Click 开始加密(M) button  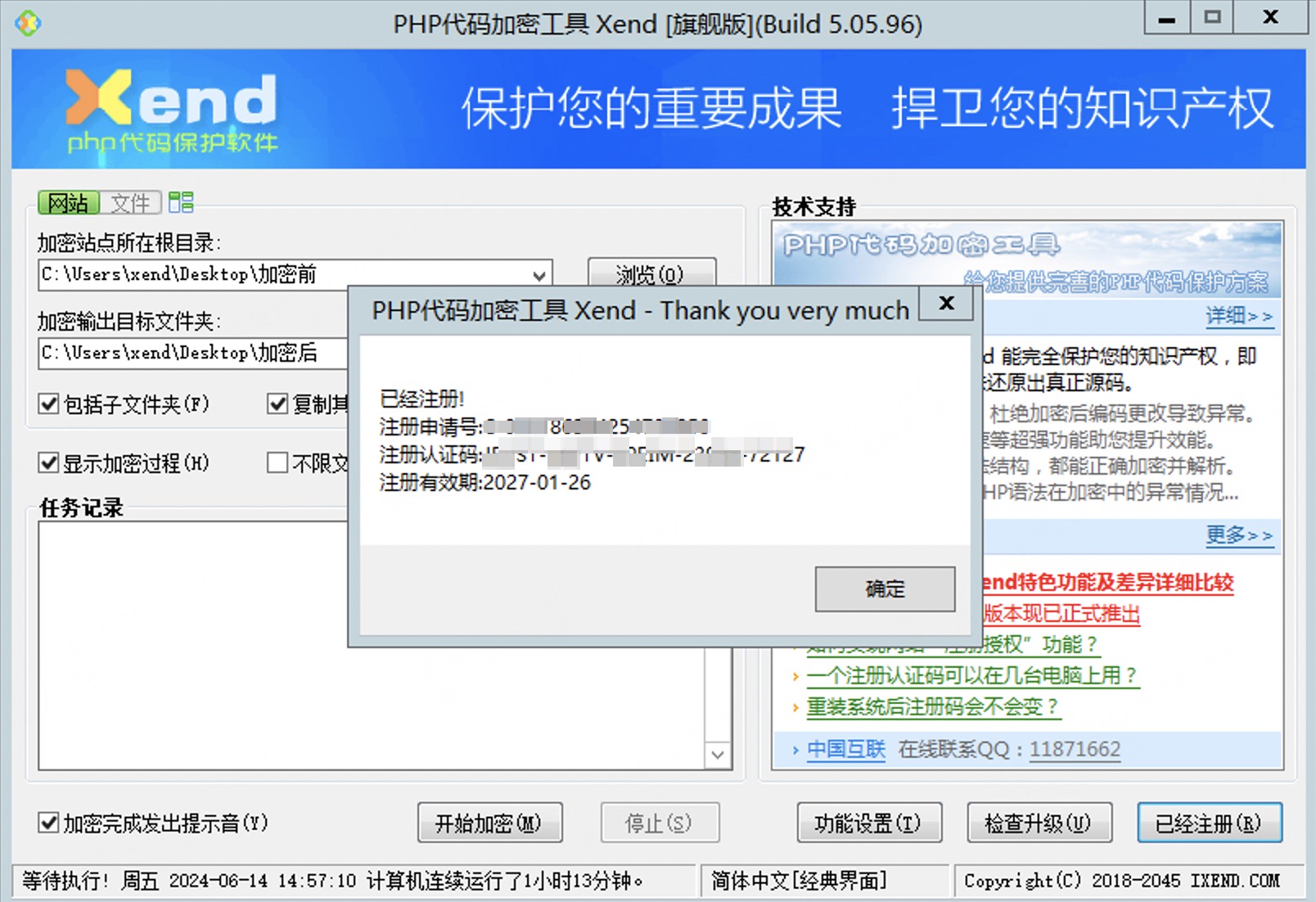coord(489,823)
